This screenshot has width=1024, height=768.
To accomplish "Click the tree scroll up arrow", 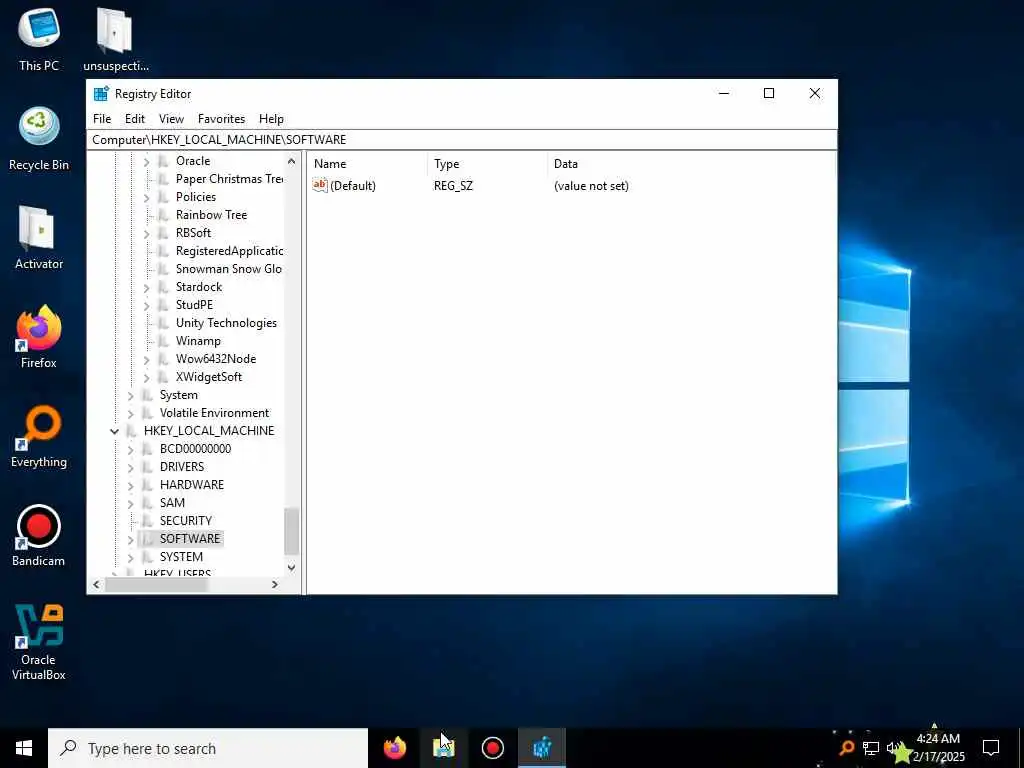I will pyautogui.click(x=291, y=161).
